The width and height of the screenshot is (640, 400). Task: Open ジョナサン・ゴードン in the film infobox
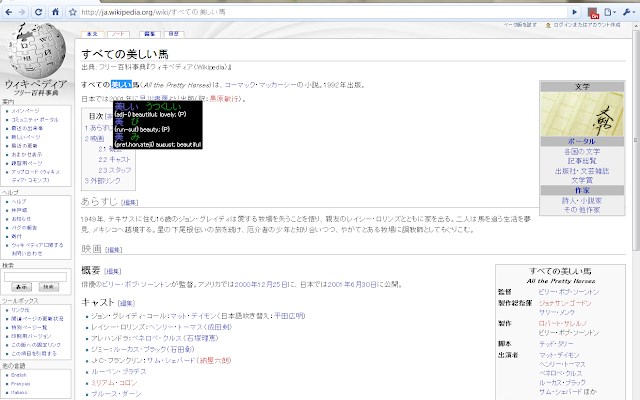tap(565, 303)
